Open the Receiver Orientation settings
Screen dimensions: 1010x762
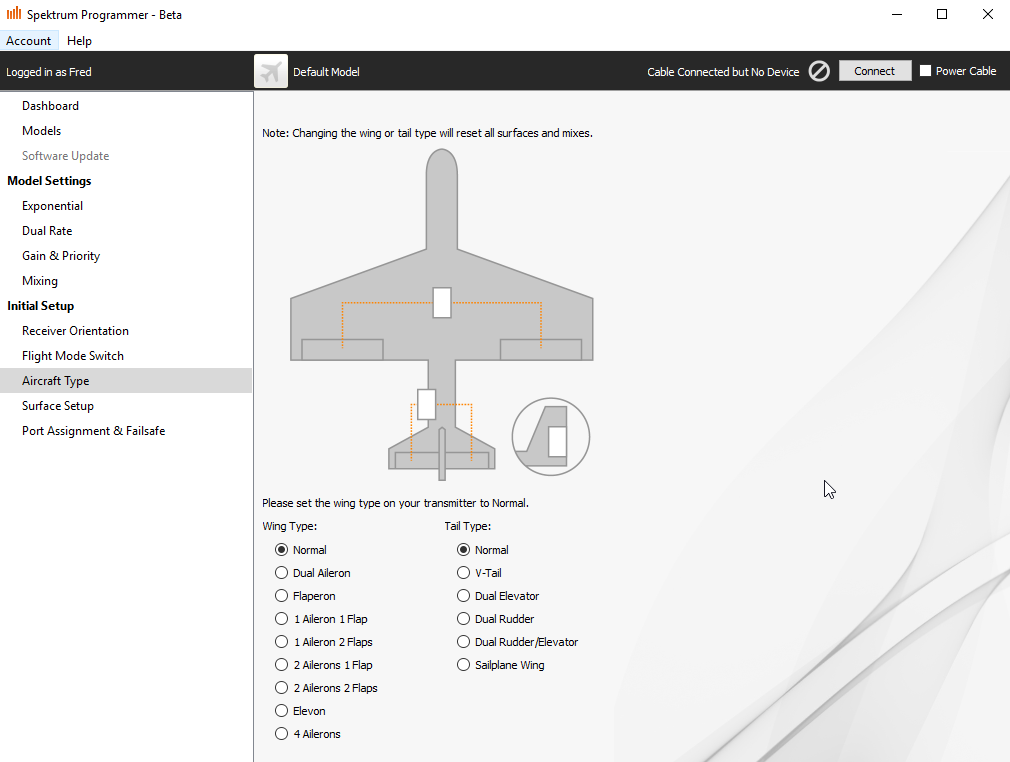[x=75, y=331]
